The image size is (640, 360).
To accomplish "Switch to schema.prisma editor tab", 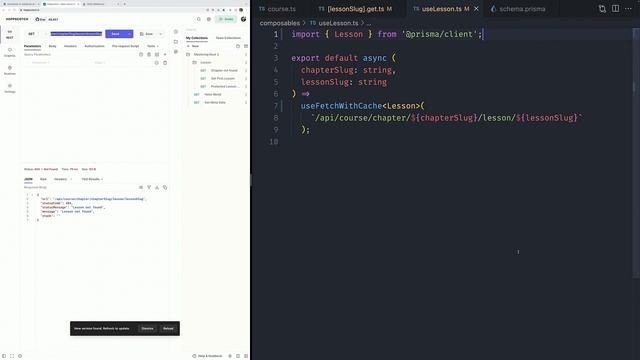I will [x=518, y=9].
